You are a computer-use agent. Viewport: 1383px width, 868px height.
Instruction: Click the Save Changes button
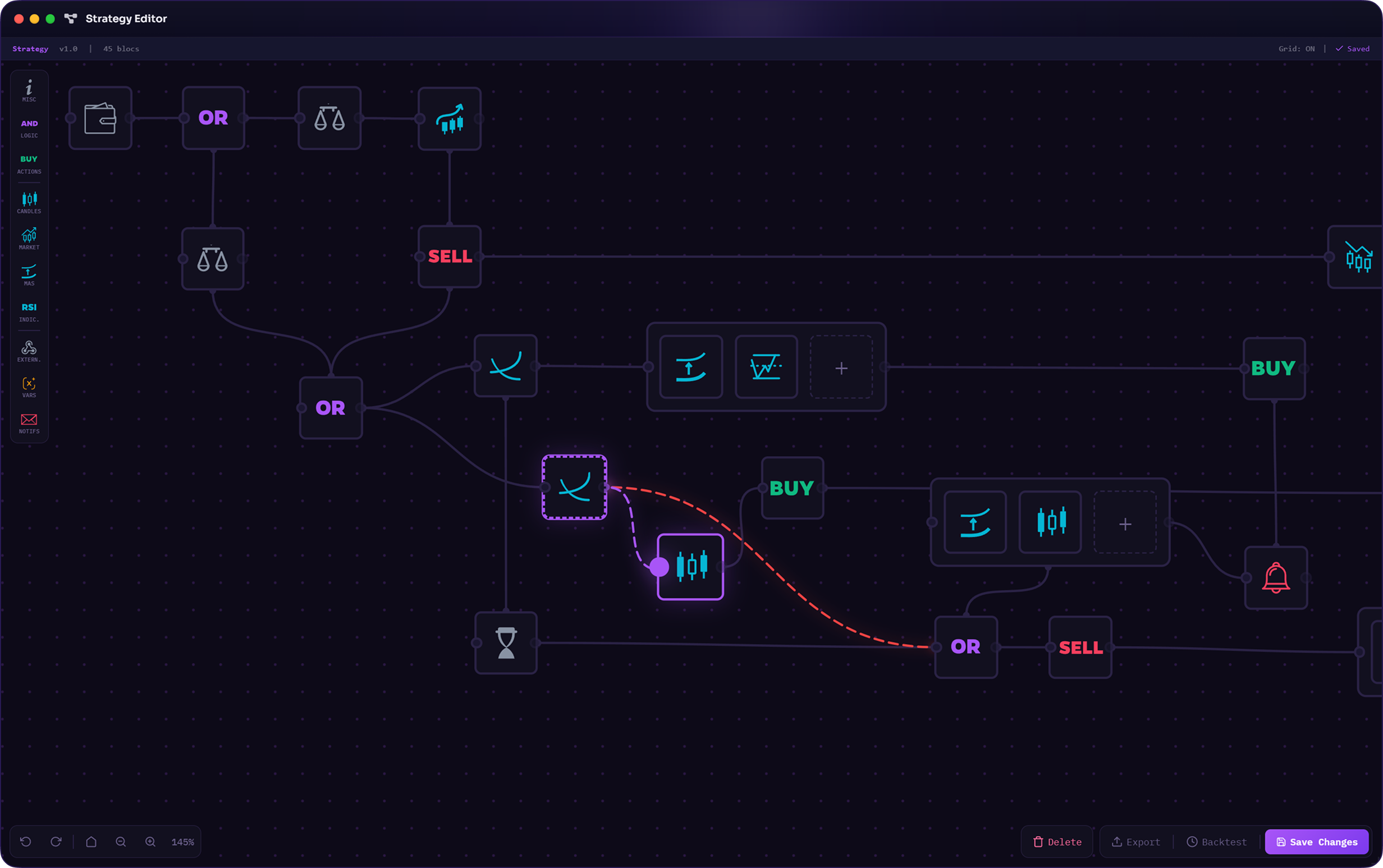coord(1316,842)
